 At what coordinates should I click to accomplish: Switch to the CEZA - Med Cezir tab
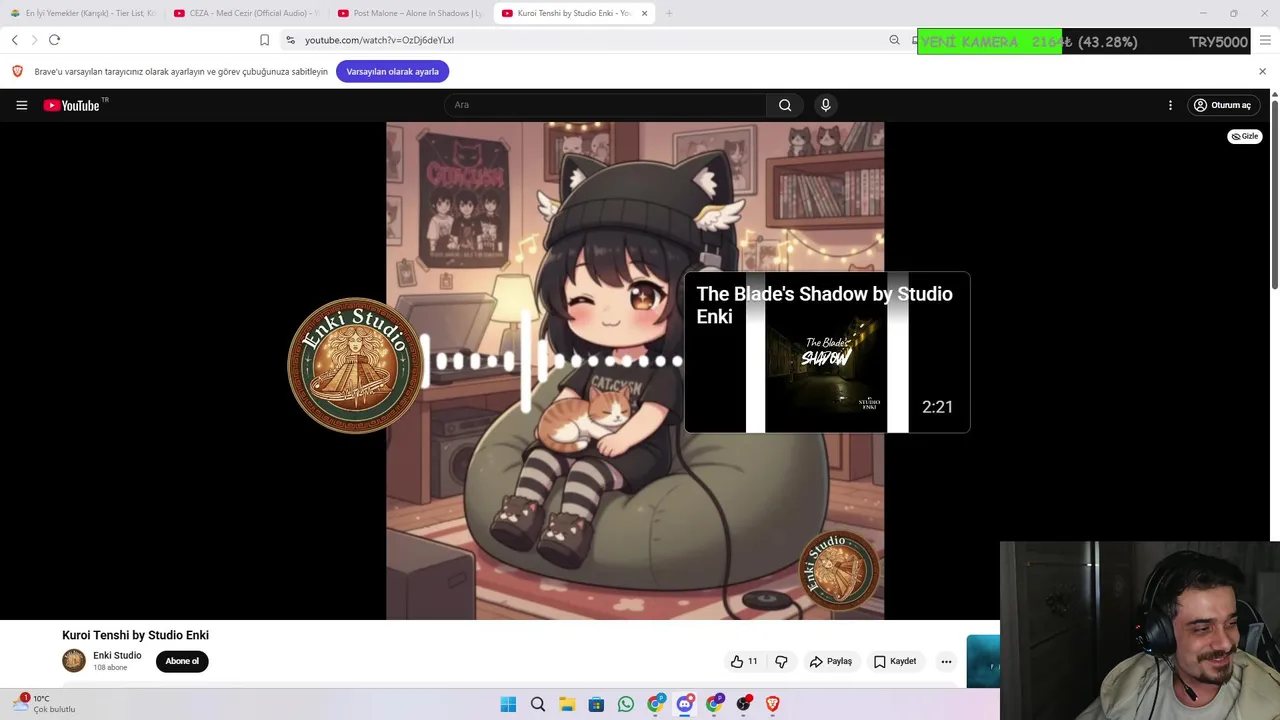click(x=247, y=13)
